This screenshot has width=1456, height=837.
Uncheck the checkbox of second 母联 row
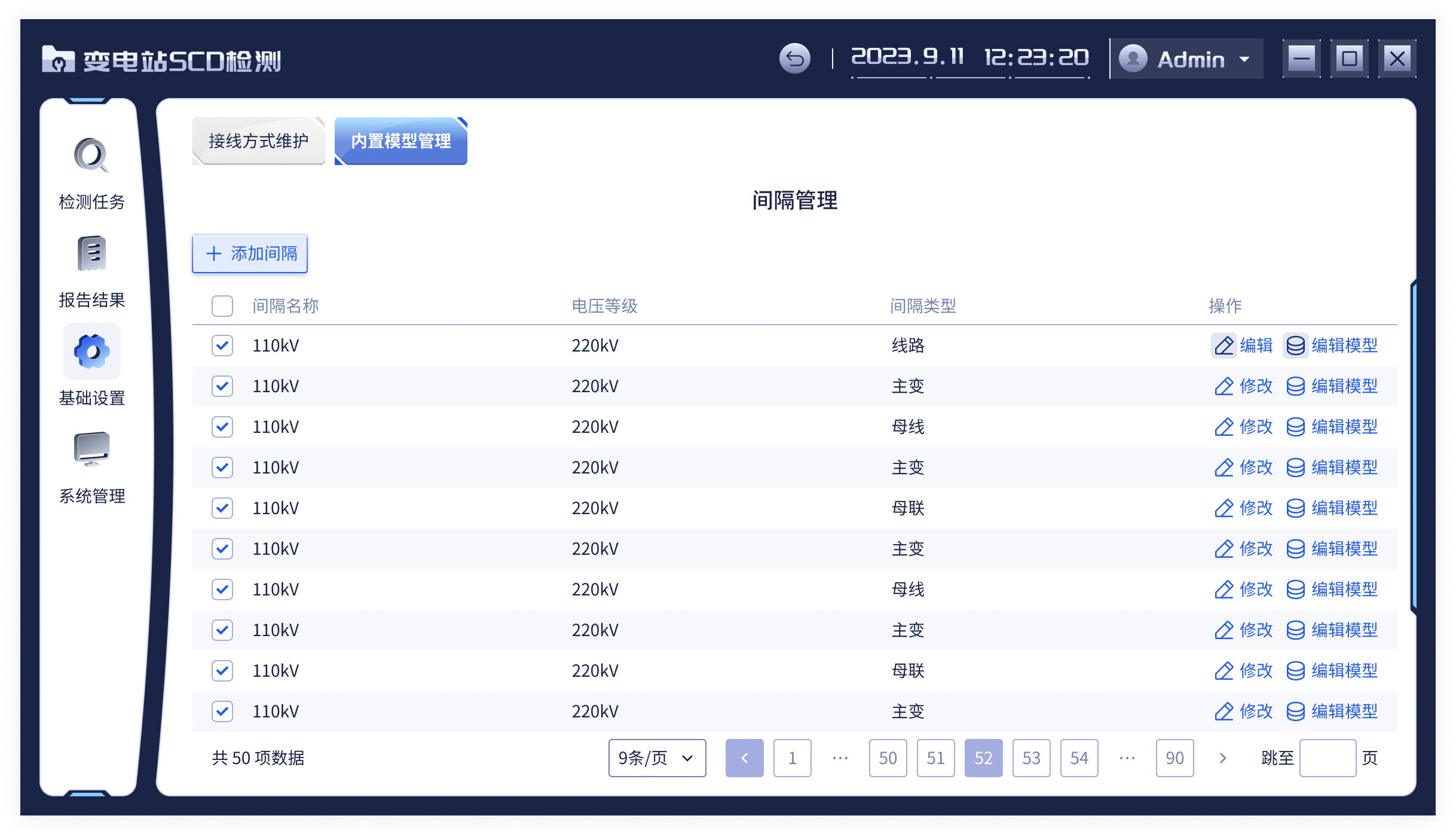click(x=222, y=671)
